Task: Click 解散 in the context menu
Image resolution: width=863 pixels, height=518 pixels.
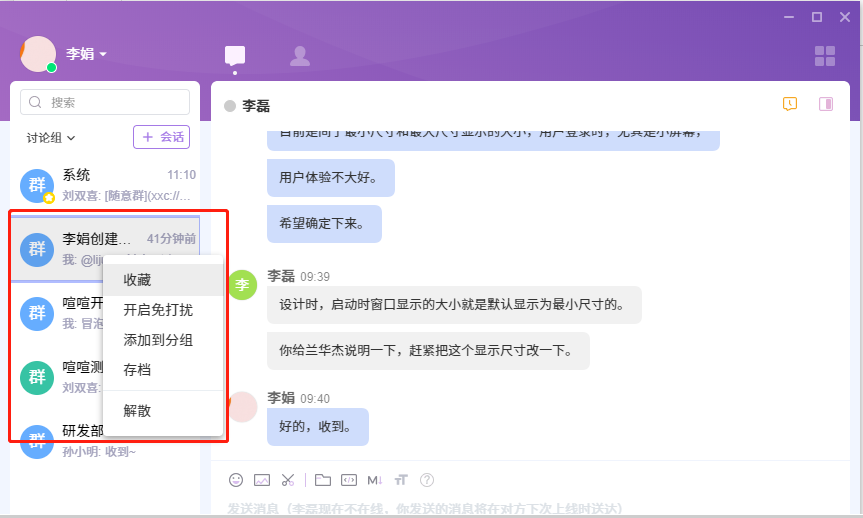Action: coord(137,411)
